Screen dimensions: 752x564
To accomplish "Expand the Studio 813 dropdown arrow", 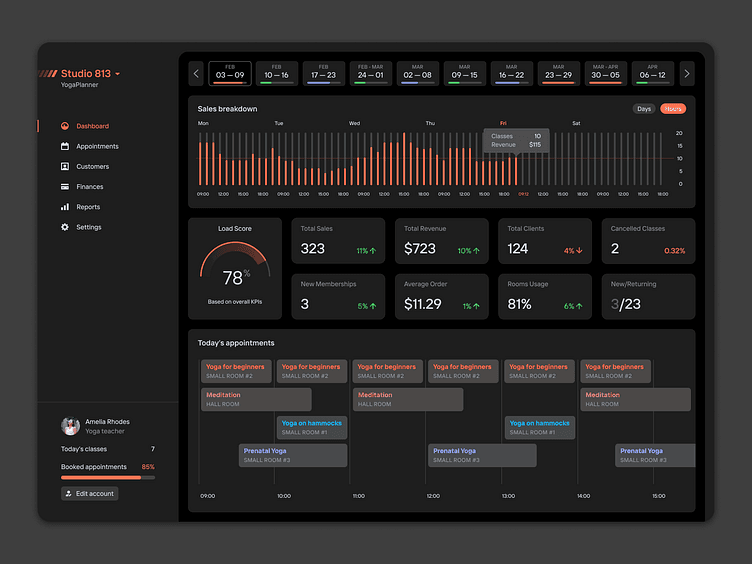I will coord(118,74).
